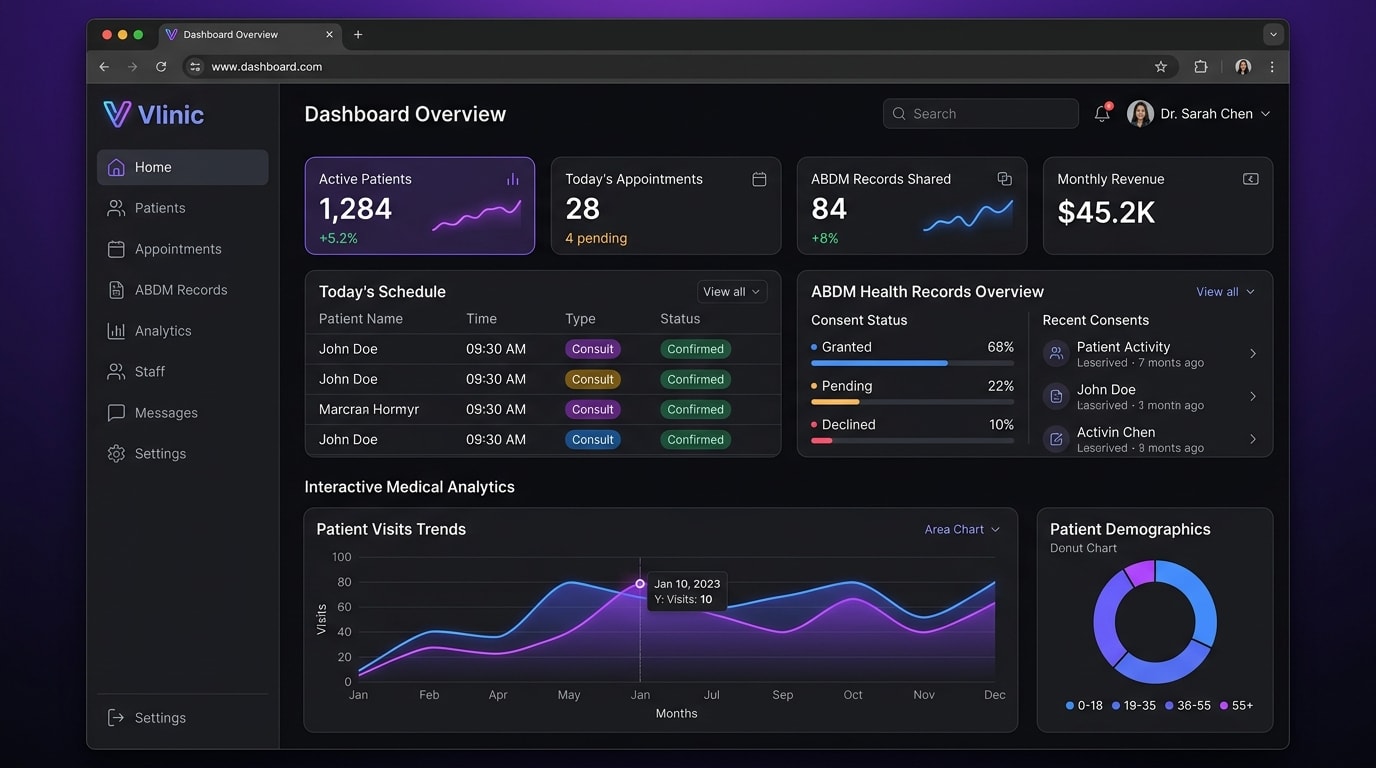Screen dimensions: 1376x768
Task: Click the Jan 10 data point on chart
Action: click(640, 583)
